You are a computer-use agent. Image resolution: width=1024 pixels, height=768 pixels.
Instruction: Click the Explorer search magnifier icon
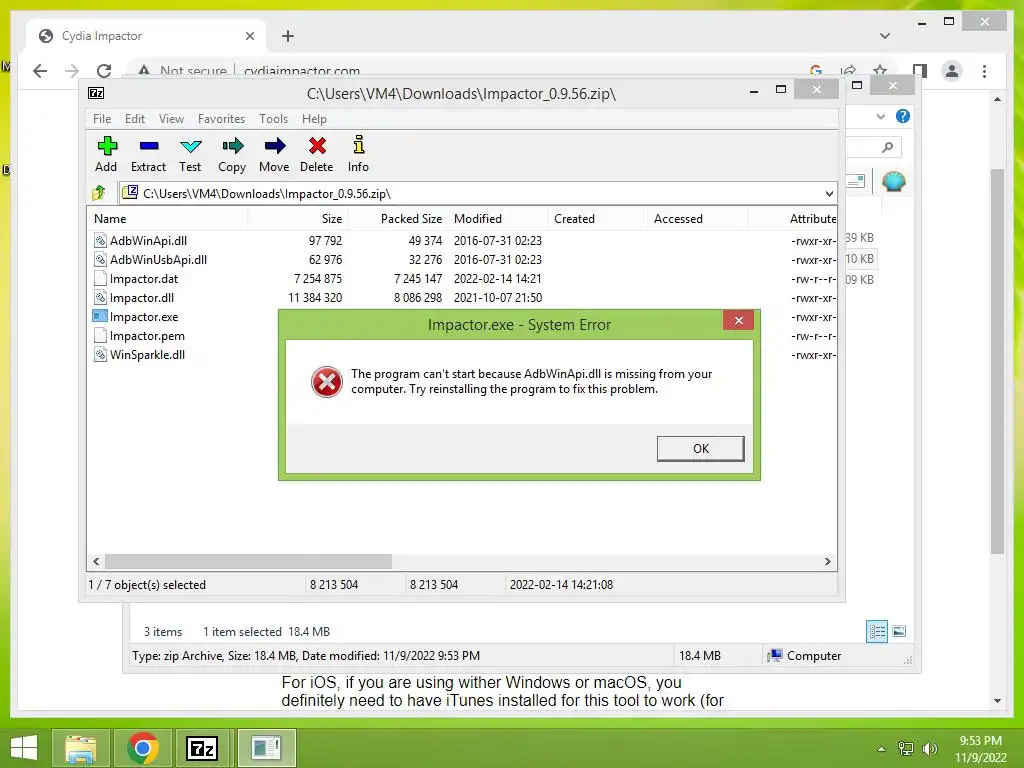click(887, 147)
